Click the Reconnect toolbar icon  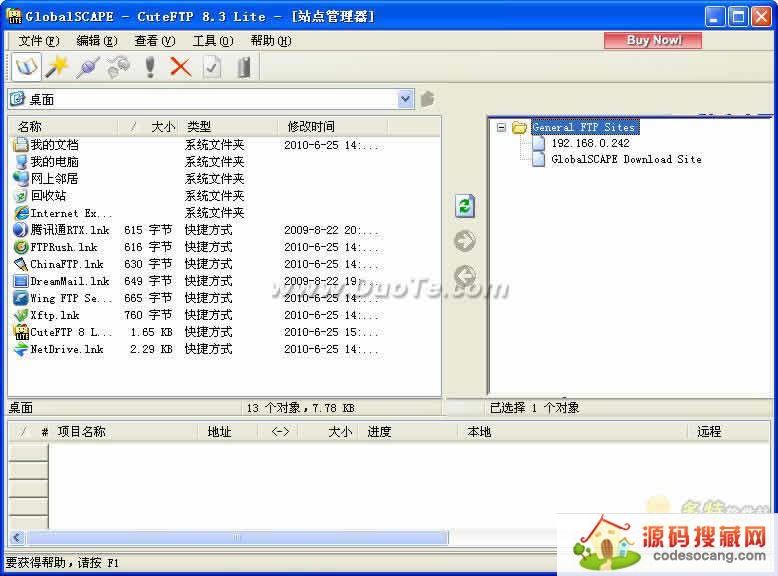(118, 67)
